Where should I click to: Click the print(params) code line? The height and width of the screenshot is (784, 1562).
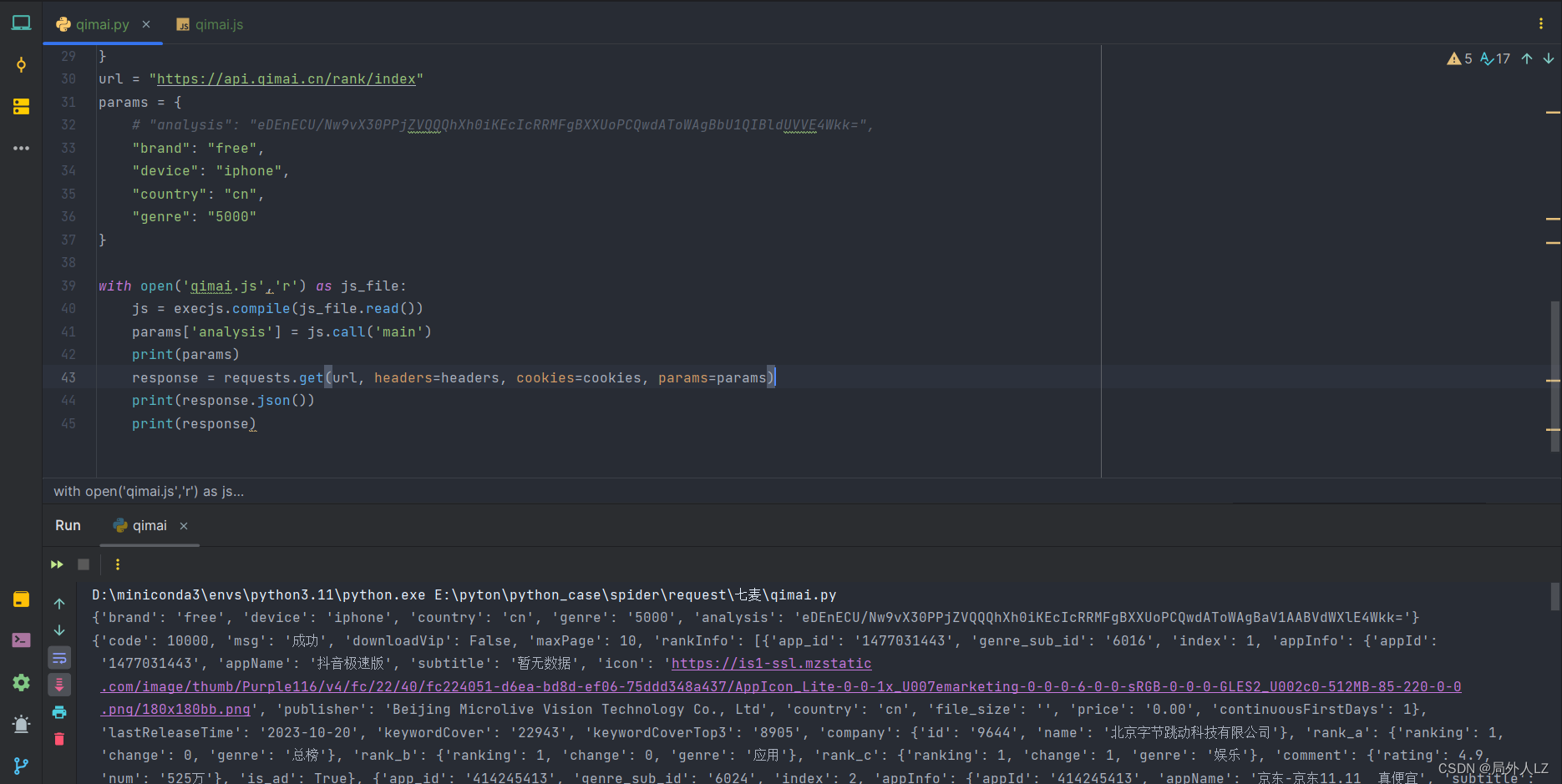(x=185, y=354)
